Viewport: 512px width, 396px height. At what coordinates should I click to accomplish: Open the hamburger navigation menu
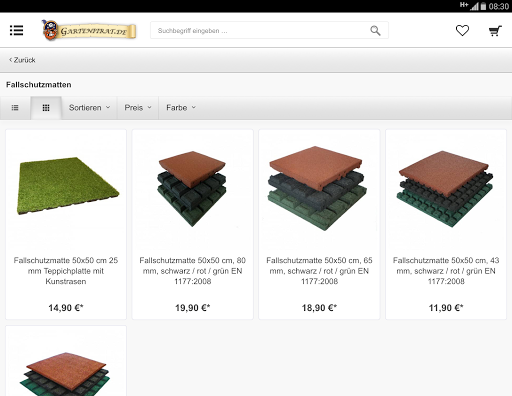(x=16, y=30)
